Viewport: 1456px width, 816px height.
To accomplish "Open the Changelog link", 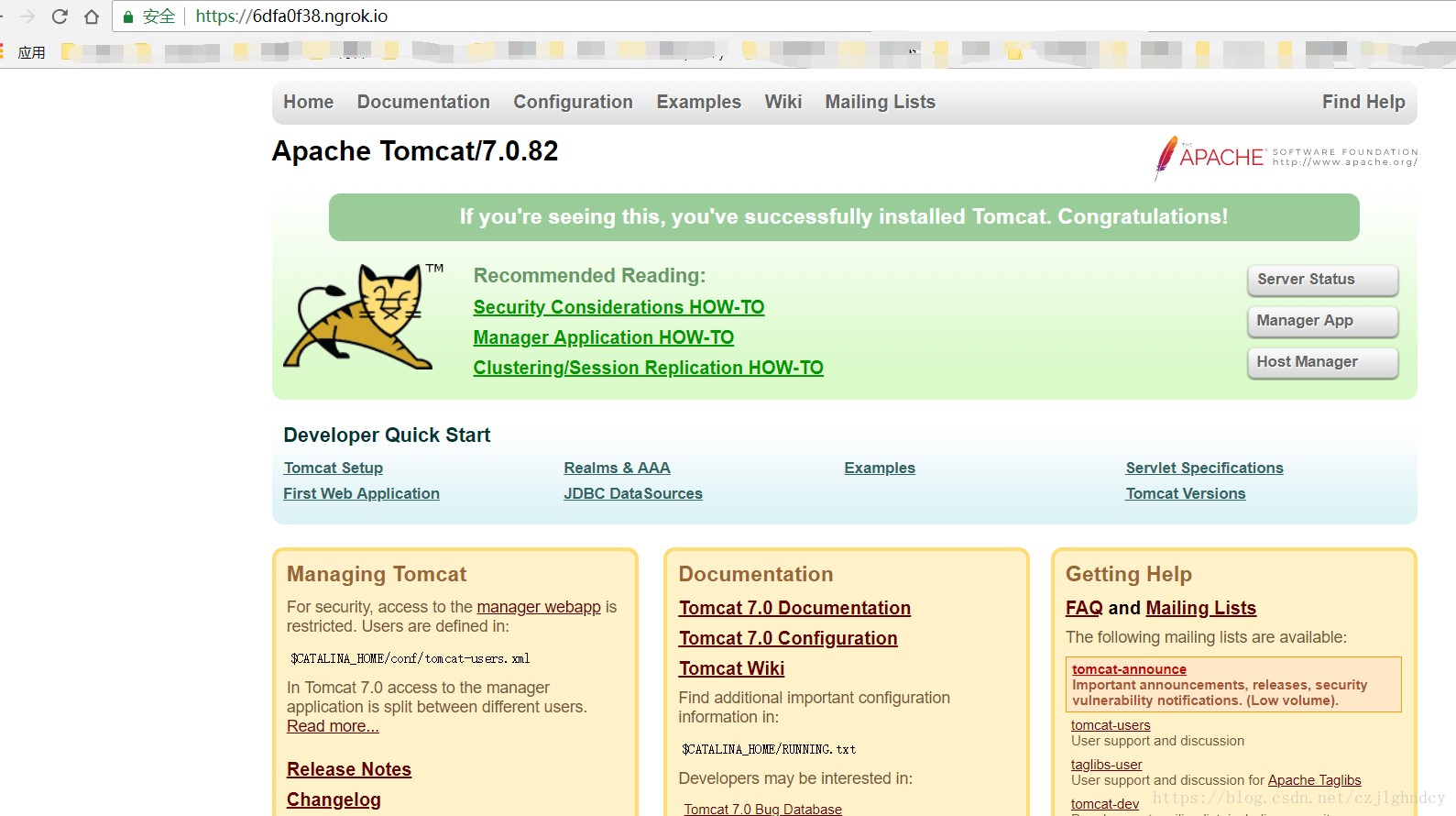I will coord(334,799).
